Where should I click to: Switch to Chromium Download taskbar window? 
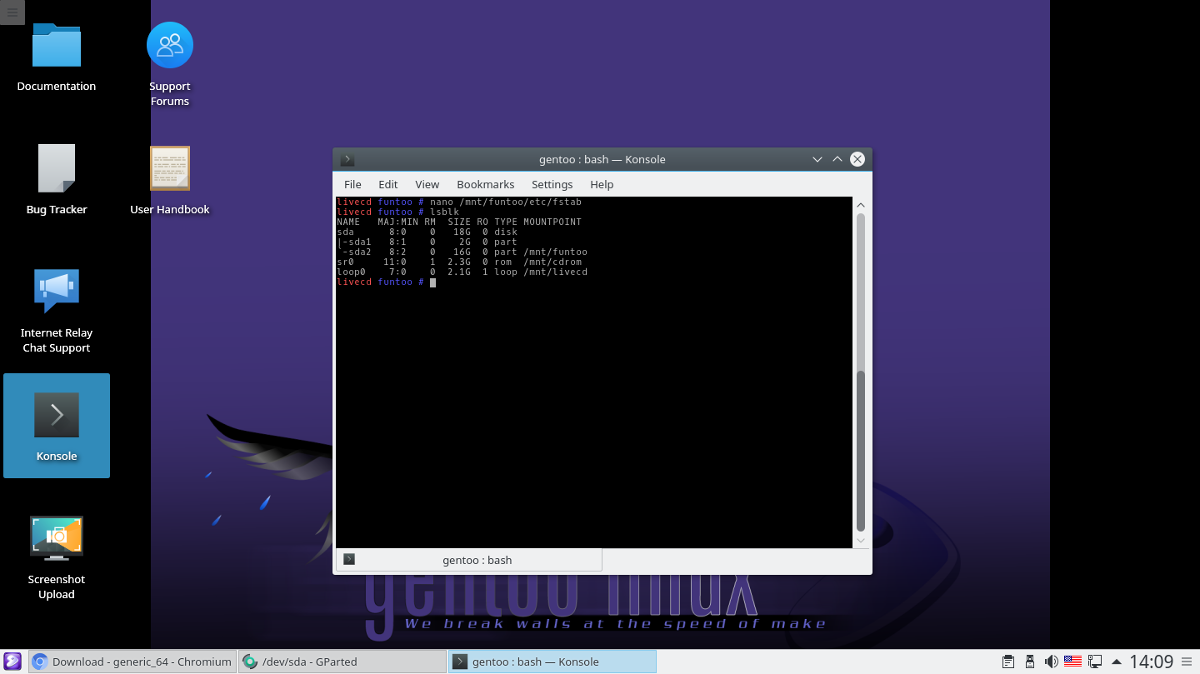pos(133,662)
